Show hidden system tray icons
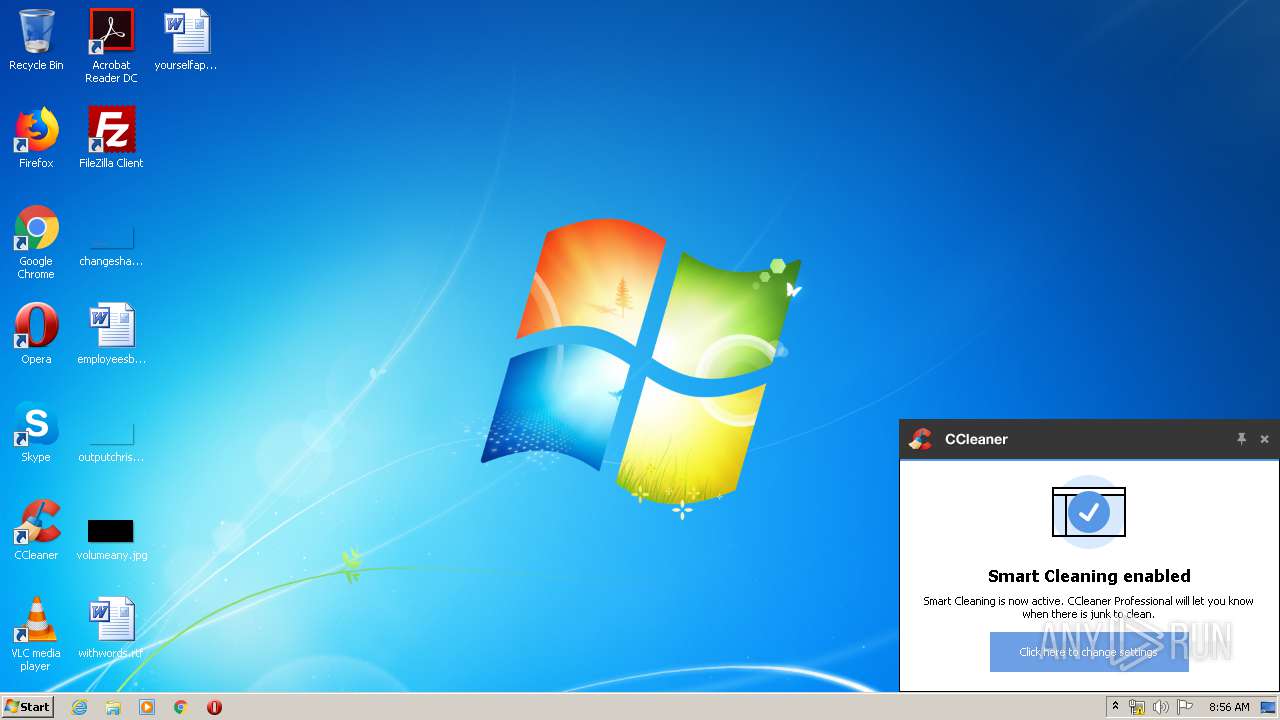The image size is (1280, 720). pyautogui.click(x=1116, y=707)
